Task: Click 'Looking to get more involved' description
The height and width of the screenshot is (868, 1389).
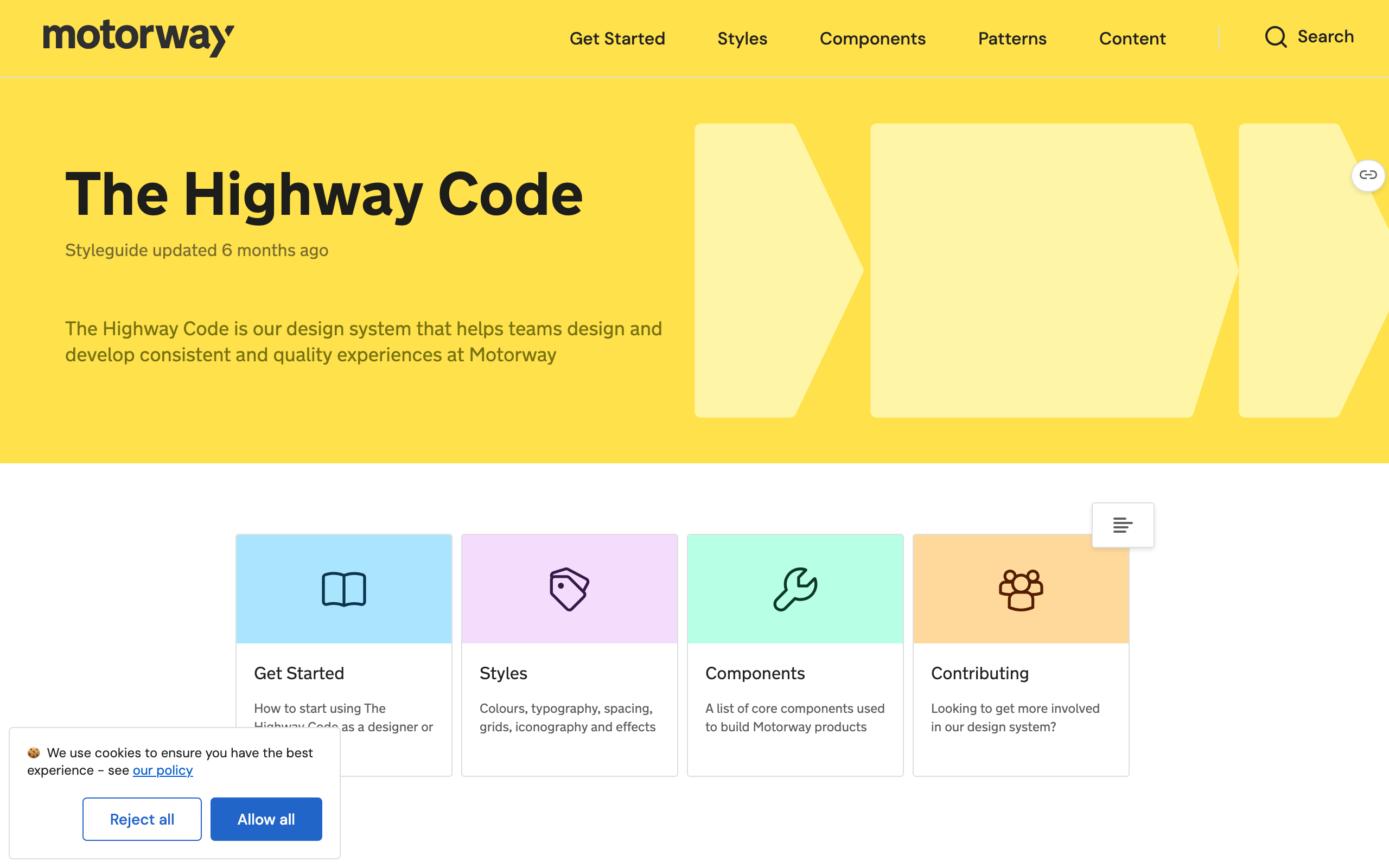Action: [x=1015, y=718]
